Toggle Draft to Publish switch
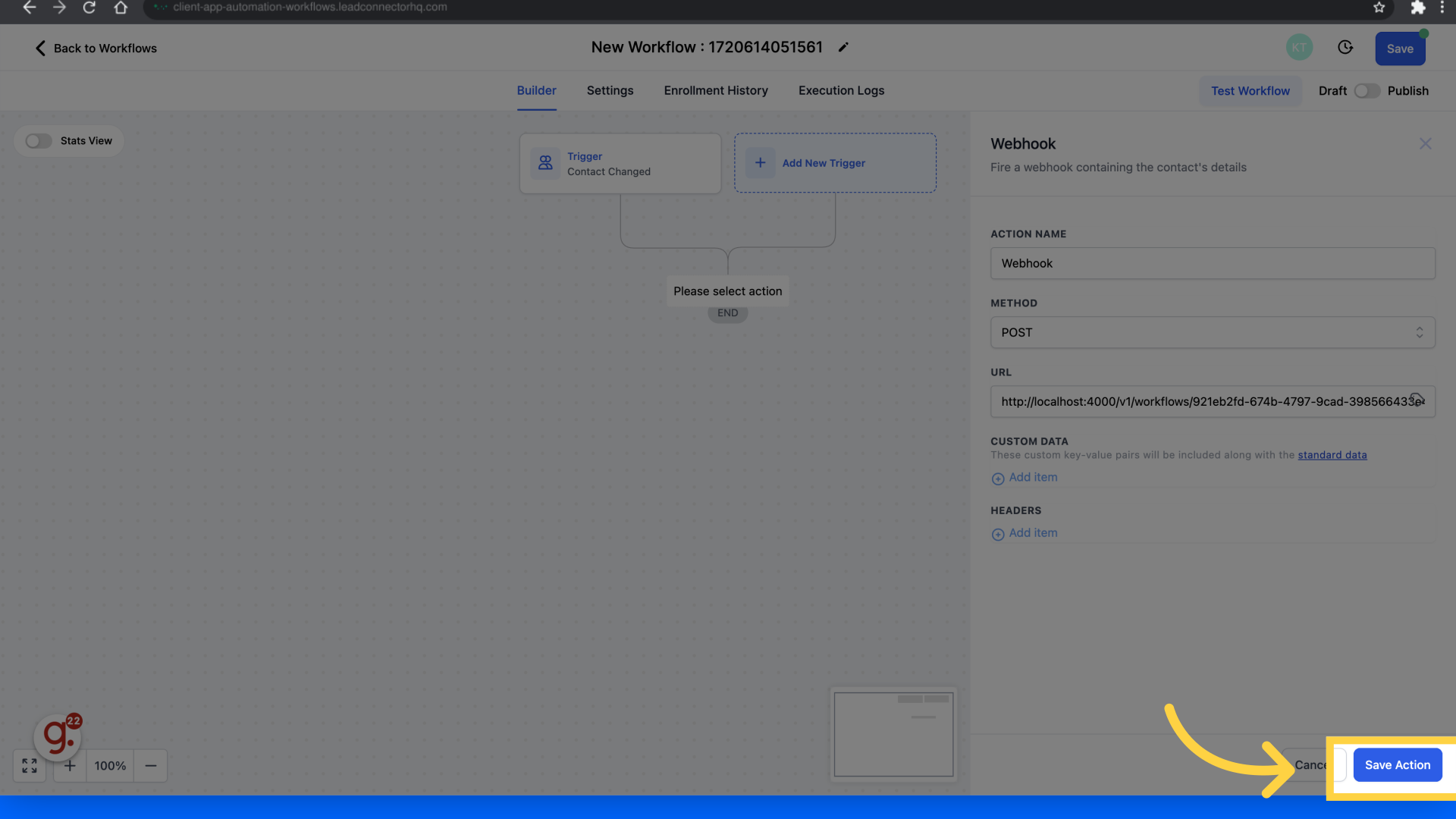This screenshot has width=1456, height=819. pyautogui.click(x=1367, y=91)
